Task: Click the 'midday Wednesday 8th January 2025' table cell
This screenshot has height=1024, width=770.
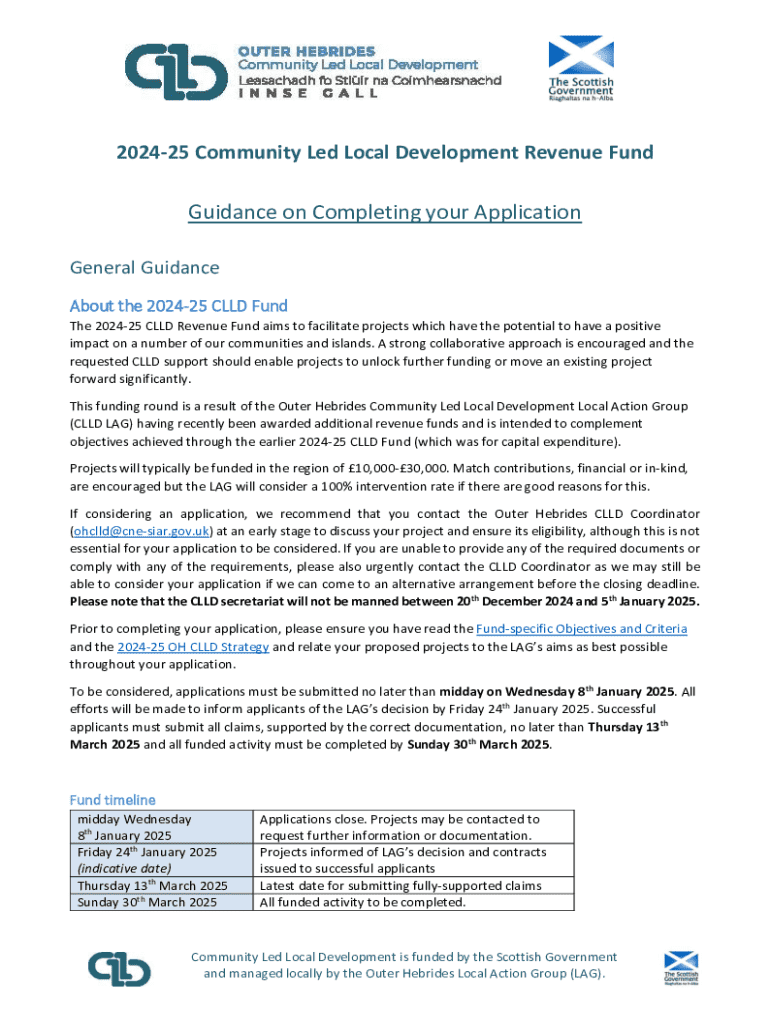Action: 158,827
